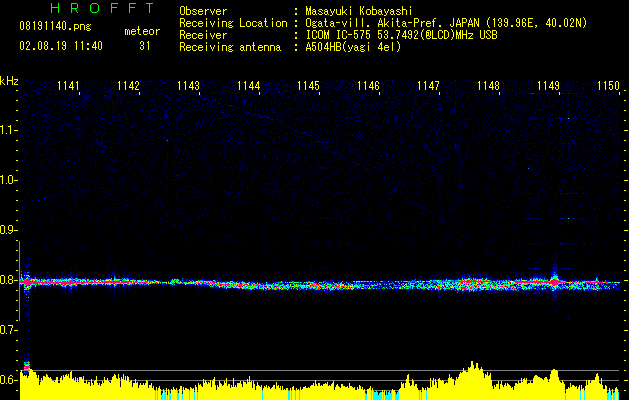Click the 0.6 kHz frequency label
Screen dimensions: 629x400
(7, 380)
